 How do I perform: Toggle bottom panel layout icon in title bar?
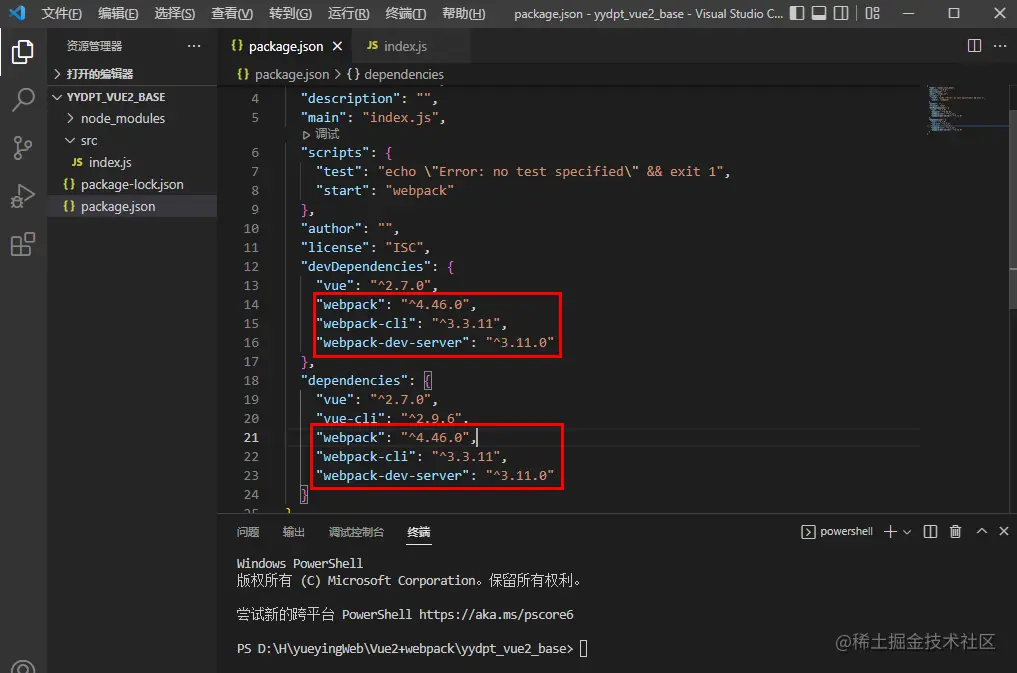click(x=819, y=13)
